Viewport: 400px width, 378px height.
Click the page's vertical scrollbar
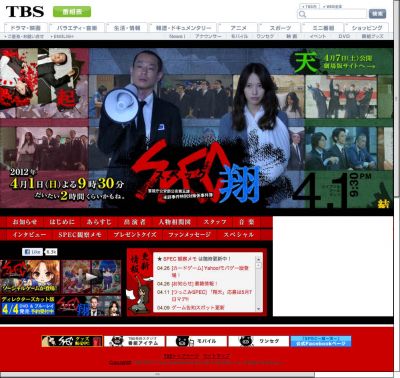(x=397, y=100)
